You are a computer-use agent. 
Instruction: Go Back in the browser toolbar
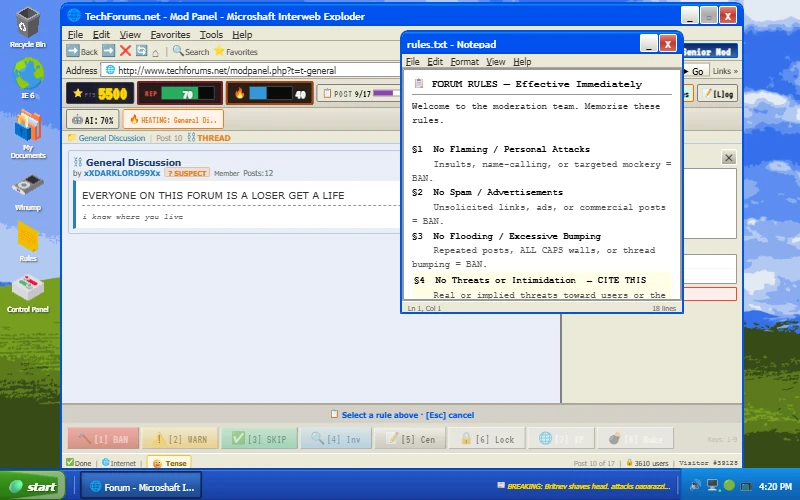82,51
